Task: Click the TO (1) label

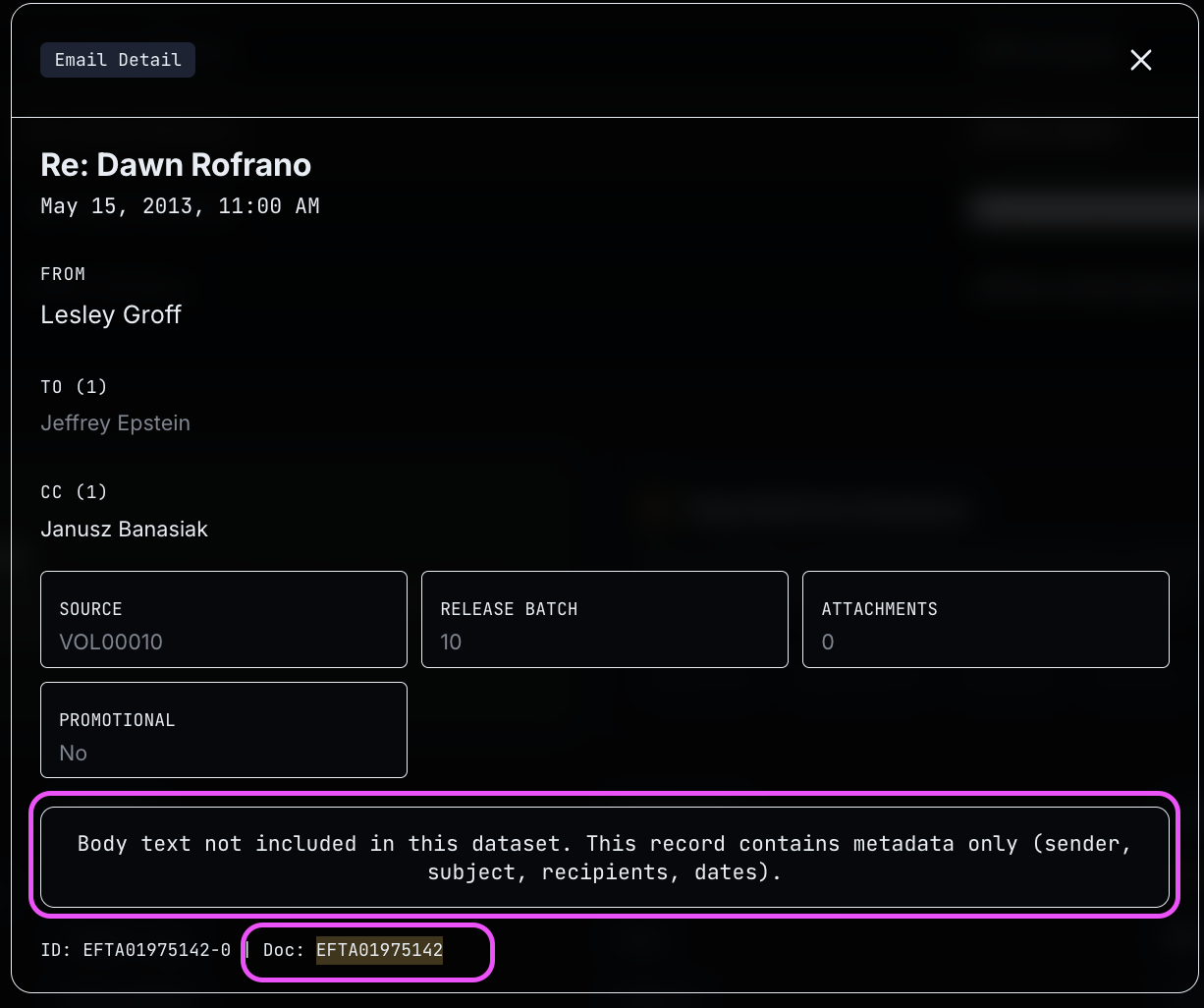Action: (74, 387)
